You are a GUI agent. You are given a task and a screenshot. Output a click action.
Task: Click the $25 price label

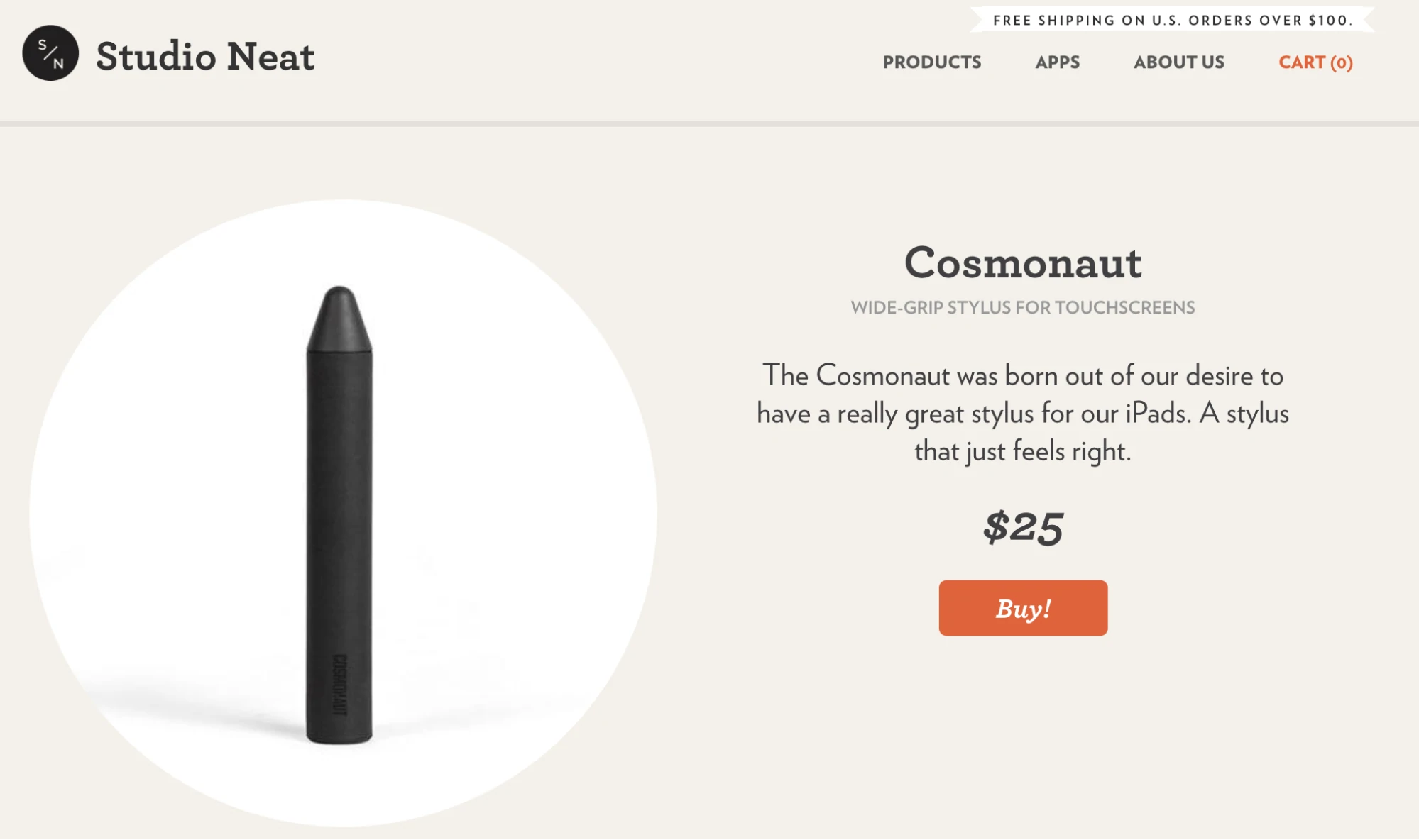point(1023,527)
